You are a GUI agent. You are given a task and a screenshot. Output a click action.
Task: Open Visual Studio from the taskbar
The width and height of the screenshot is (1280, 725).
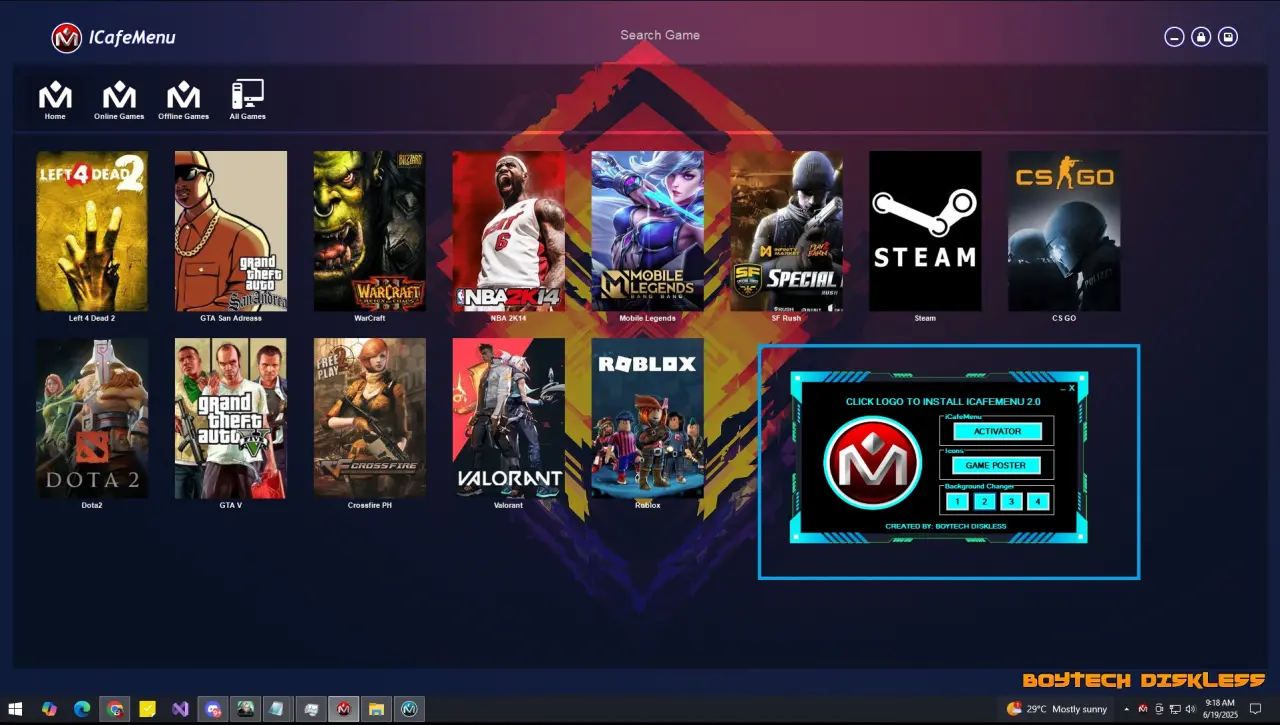[x=180, y=709]
